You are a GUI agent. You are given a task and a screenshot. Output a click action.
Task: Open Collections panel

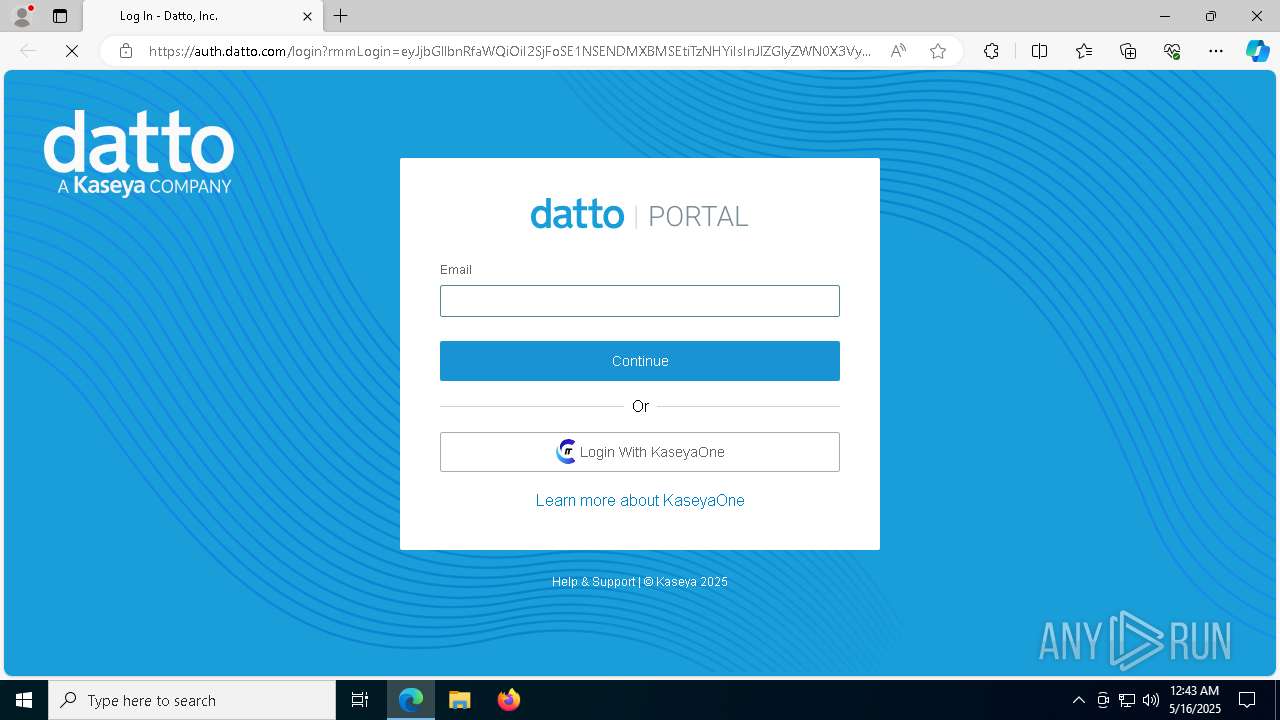point(1128,51)
